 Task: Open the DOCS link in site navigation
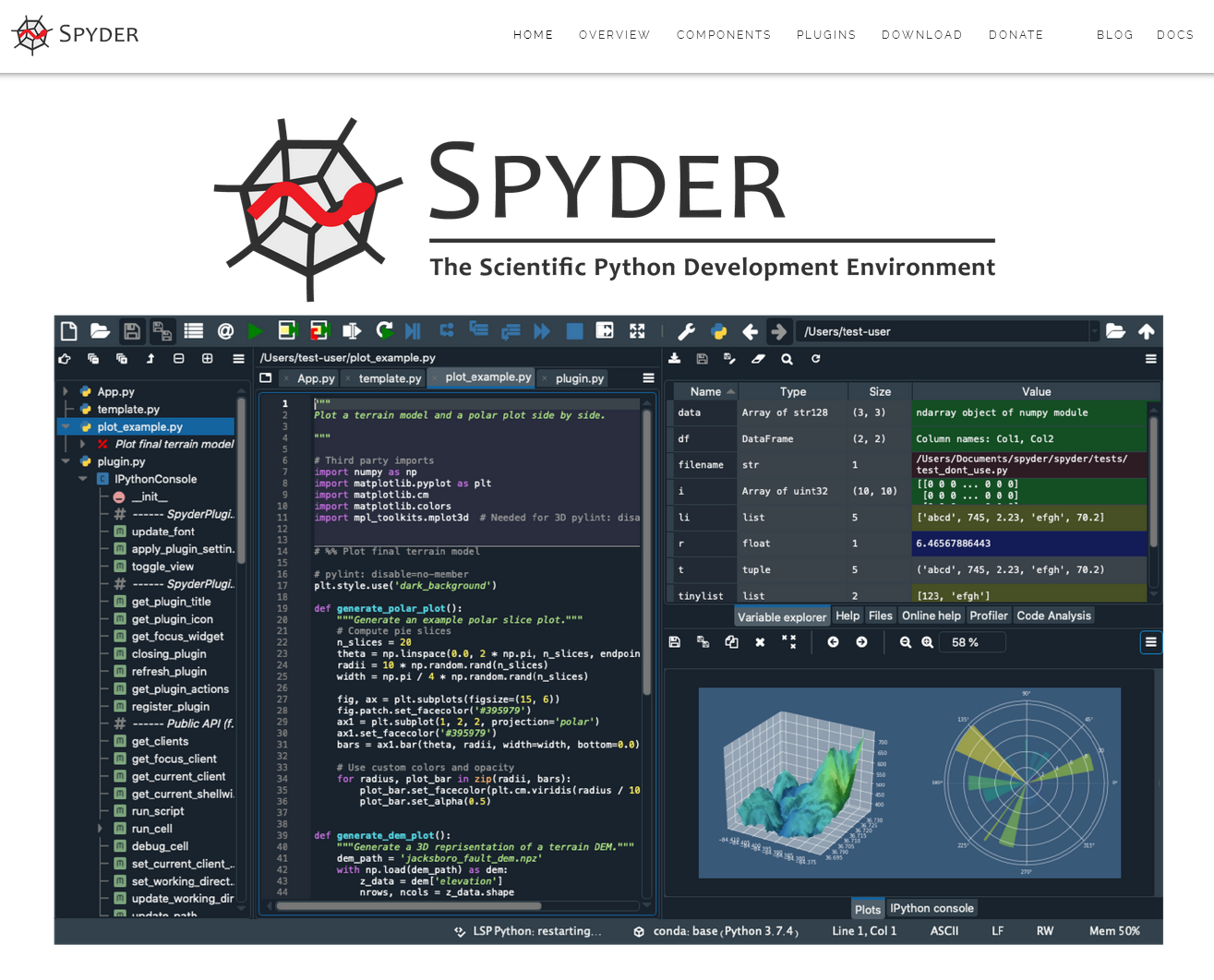(1174, 35)
